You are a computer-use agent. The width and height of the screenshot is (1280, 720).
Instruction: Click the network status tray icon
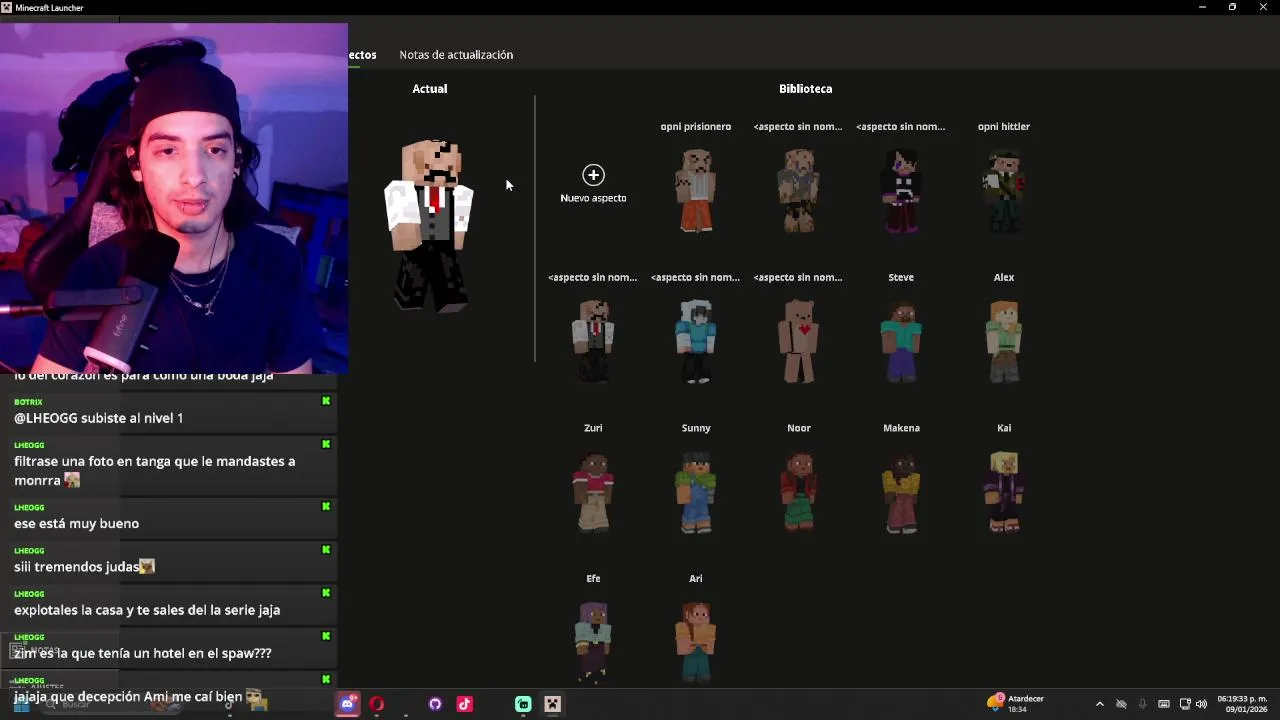[x=1185, y=704]
